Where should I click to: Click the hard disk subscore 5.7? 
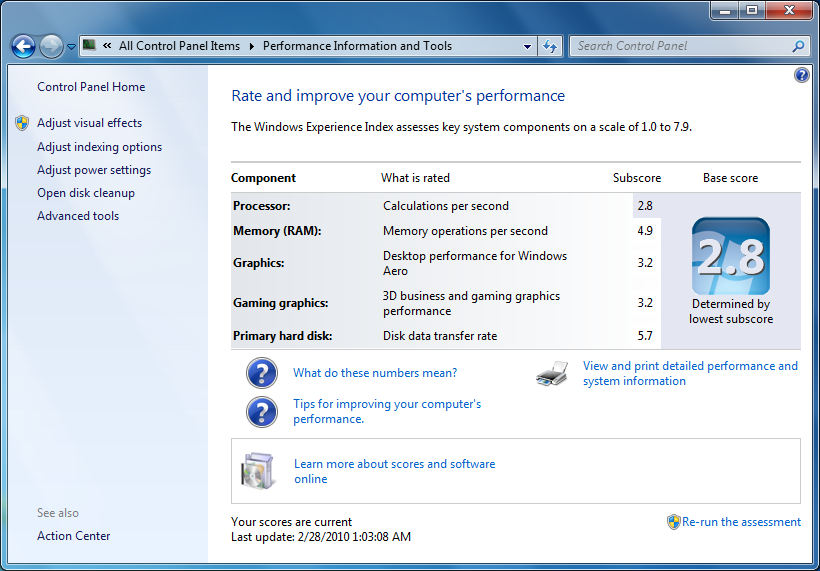pyautogui.click(x=645, y=336)
